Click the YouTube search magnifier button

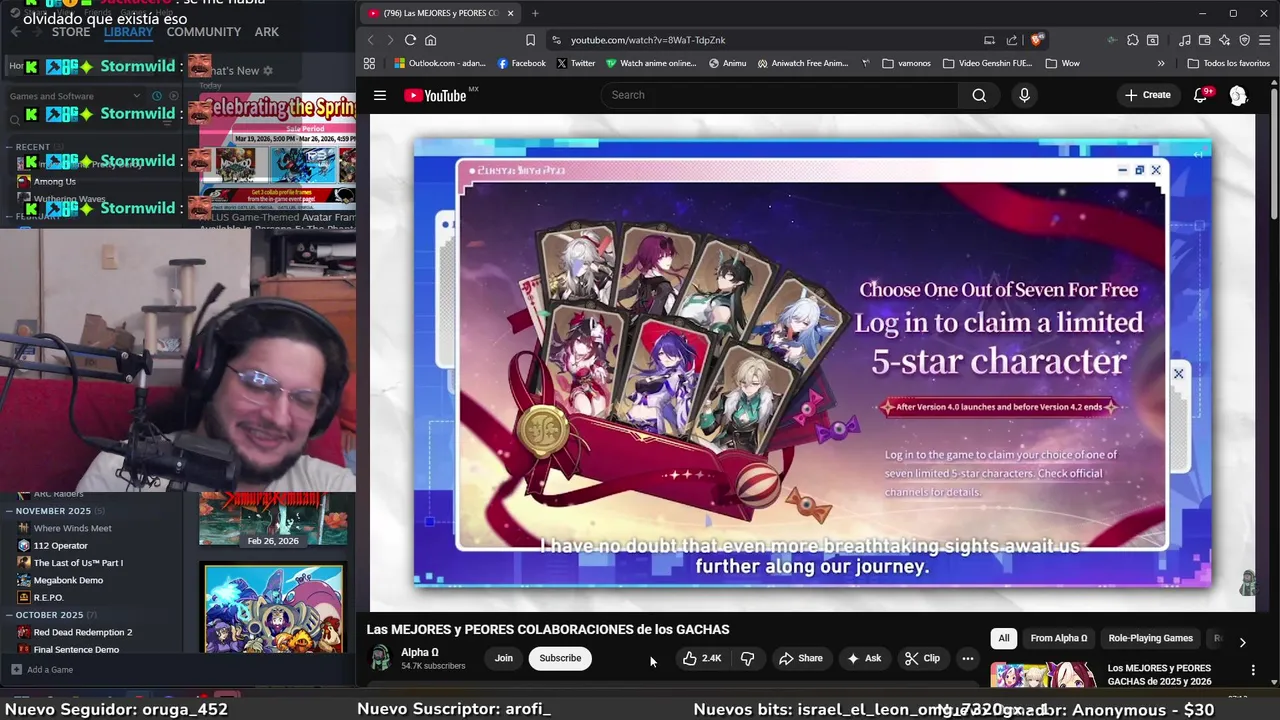pos(979,95)
